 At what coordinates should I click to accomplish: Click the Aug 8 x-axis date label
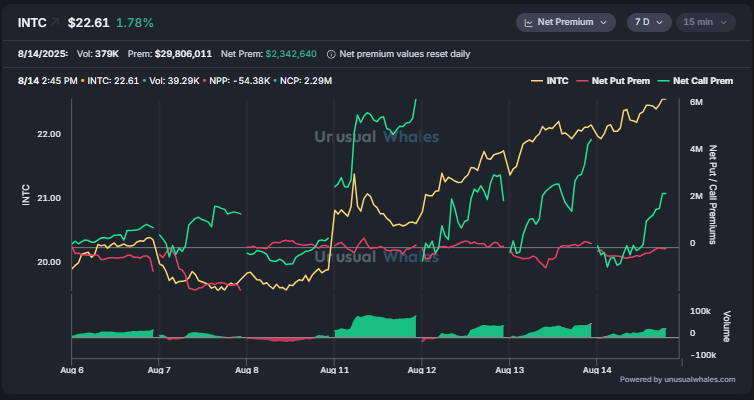coord(247,370)
